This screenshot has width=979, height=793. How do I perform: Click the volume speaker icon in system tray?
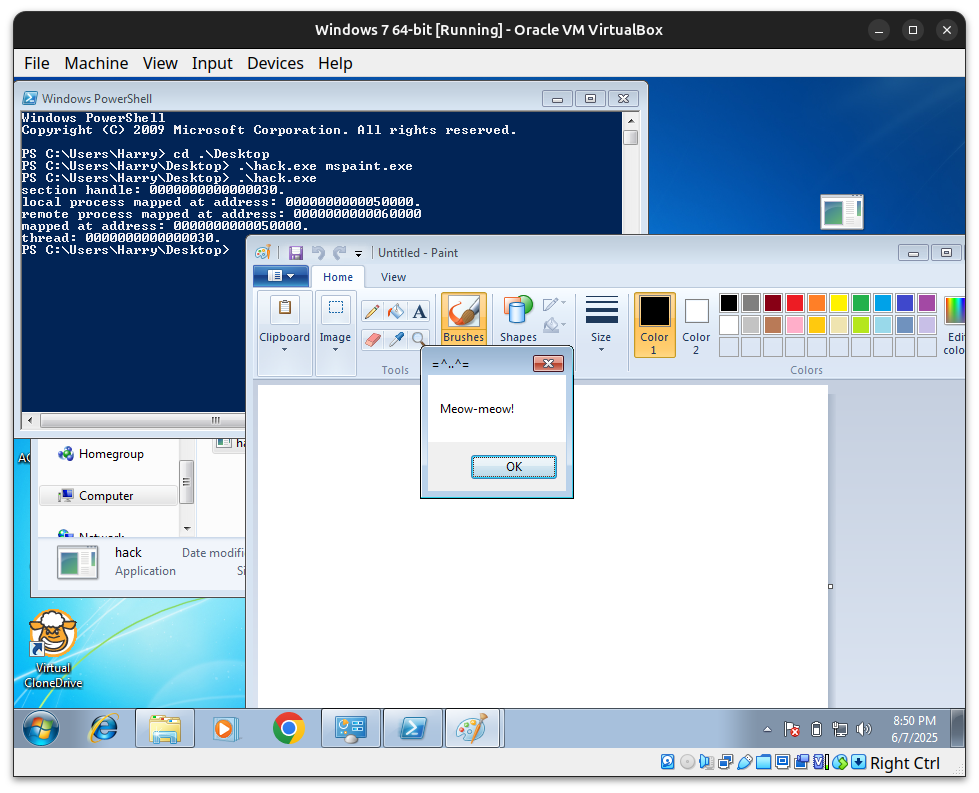click(x=864, y=729)
